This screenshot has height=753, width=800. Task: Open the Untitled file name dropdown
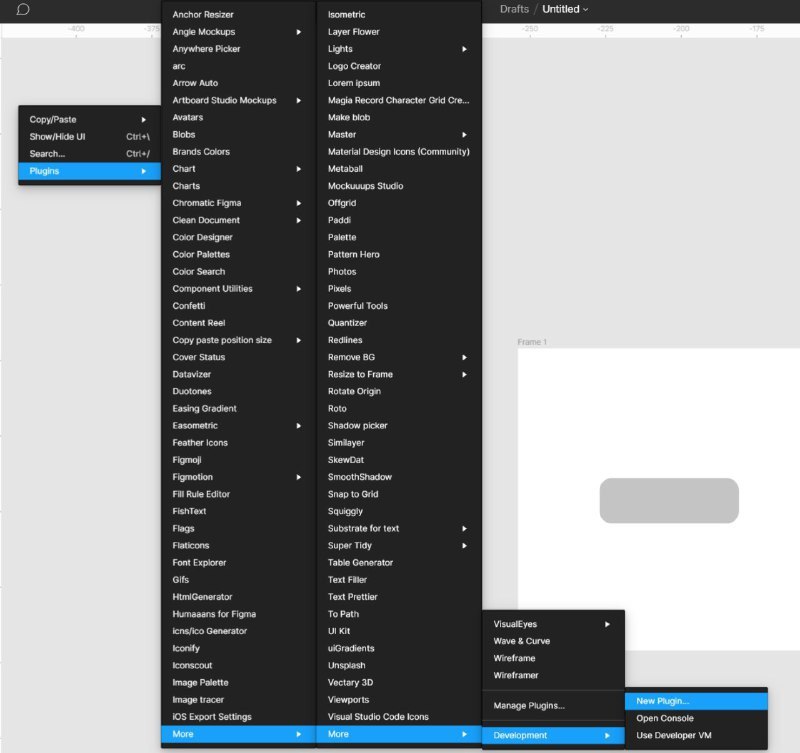[565, 9]
